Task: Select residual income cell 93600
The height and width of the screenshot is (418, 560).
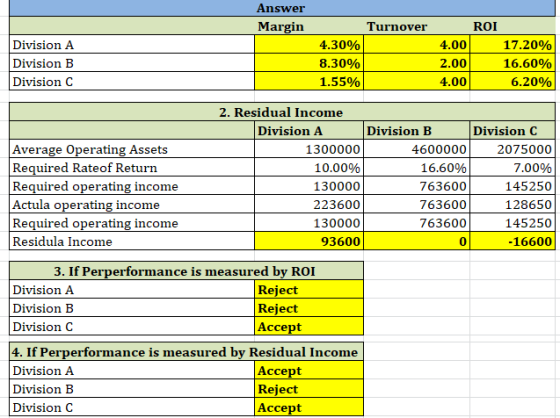Action: coord(309,241)
